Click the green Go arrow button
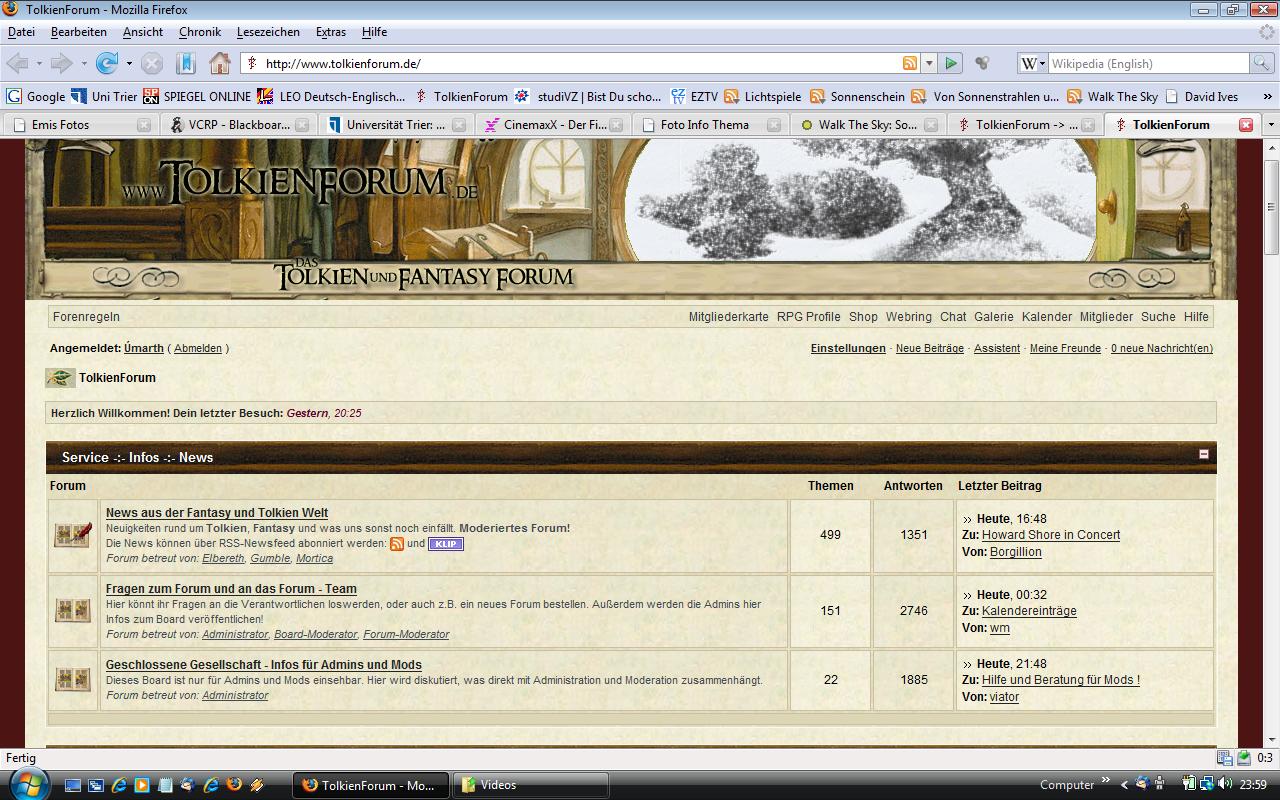Screen dimensions: 1280x800 (x=951, y=63)
